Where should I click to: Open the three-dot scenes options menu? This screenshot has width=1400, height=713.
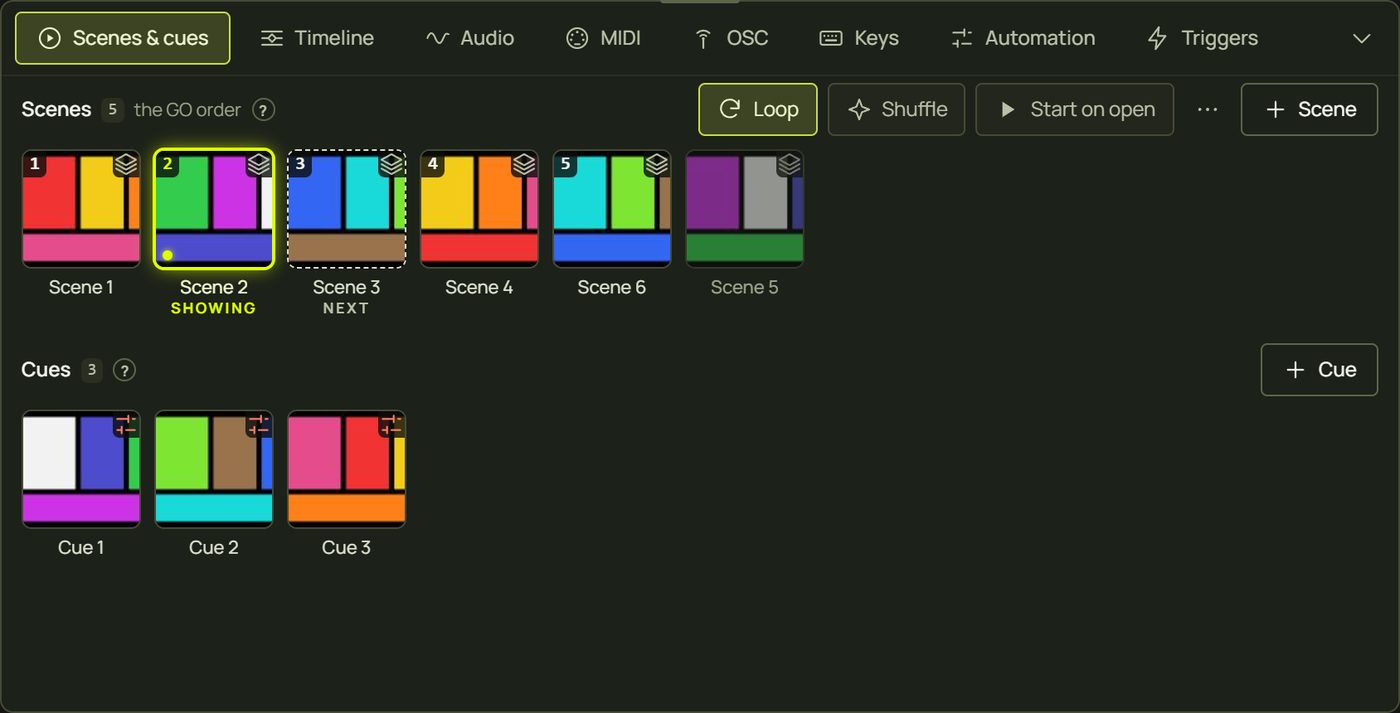[x=1208, y=109]
